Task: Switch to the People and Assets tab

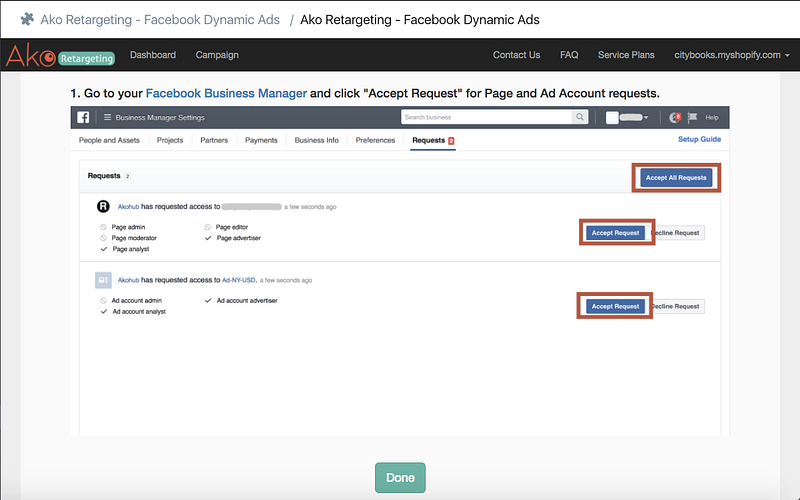Action: (x=109, y=140)
